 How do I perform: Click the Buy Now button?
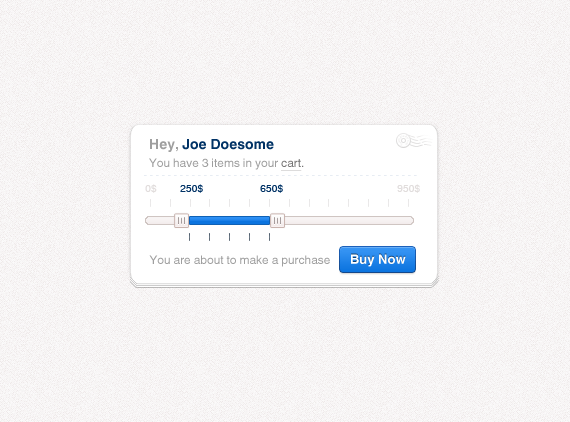[x=377, y=260]
